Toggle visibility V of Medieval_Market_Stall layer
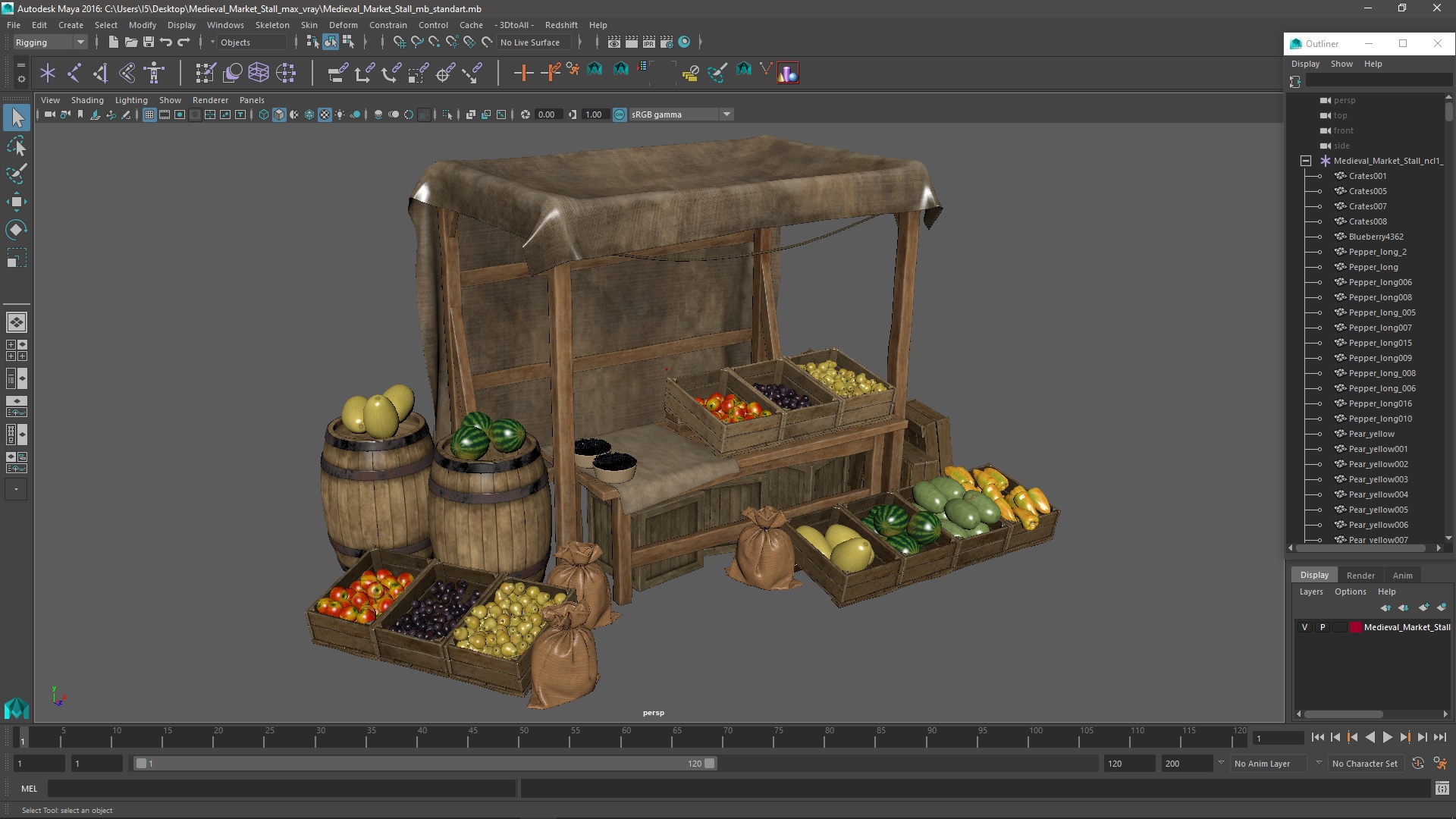1456x819 pixels. [1304, 627]
